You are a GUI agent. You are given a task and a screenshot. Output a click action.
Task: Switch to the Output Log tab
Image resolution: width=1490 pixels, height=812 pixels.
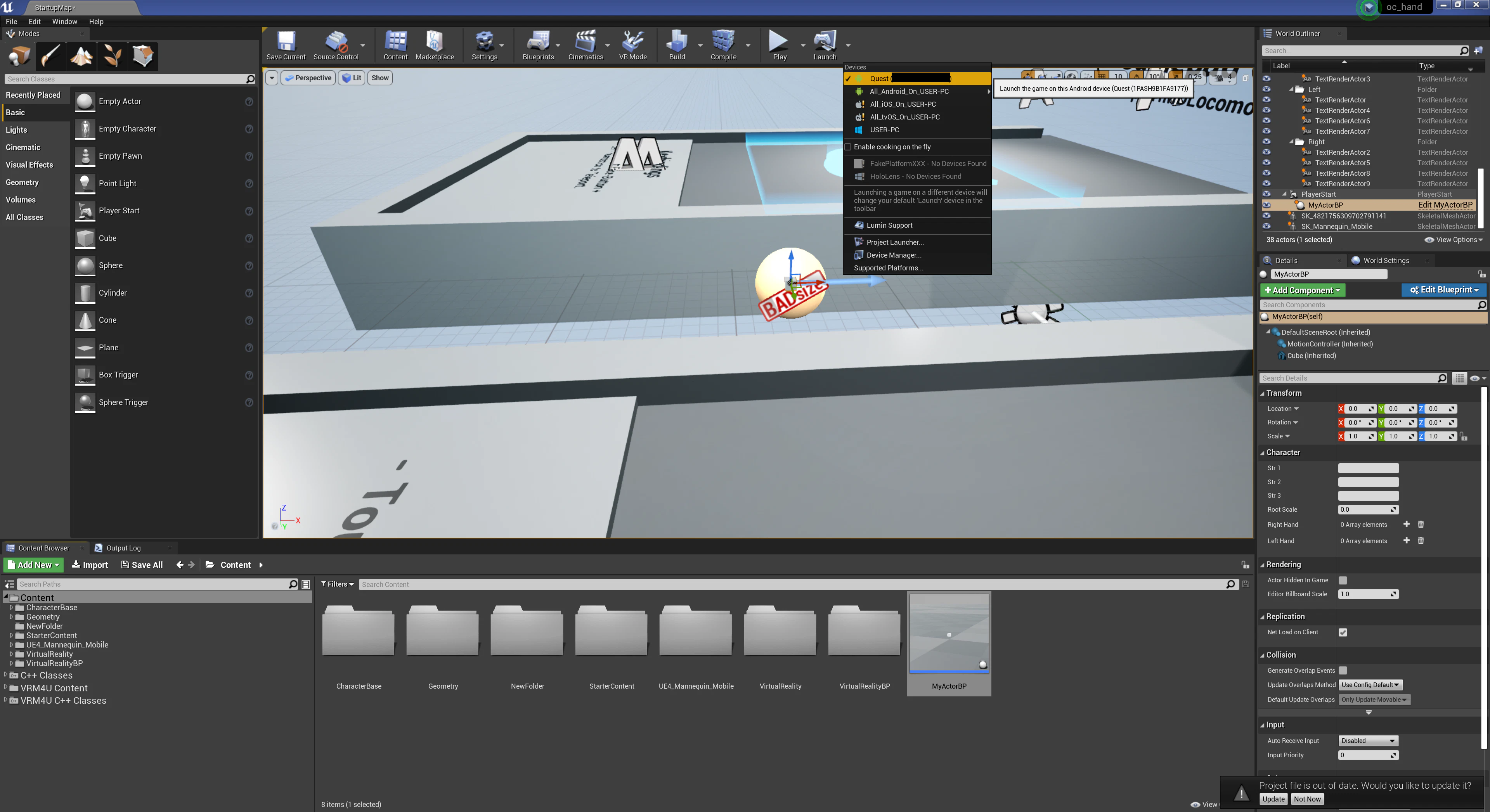123,548
